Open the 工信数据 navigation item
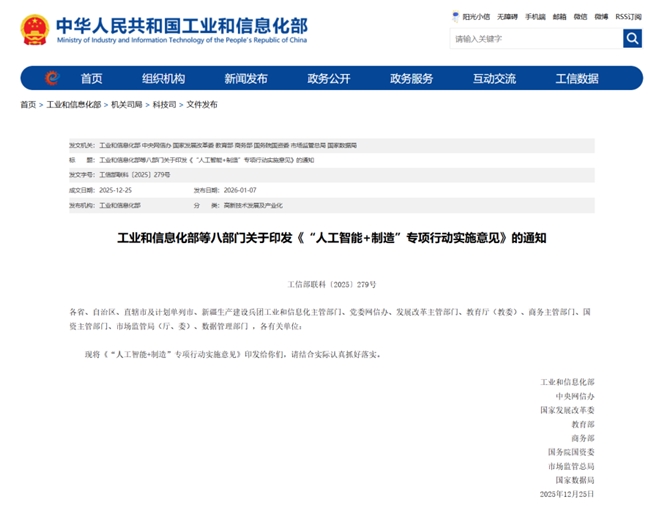This screenshot has width=650, height=507. click(577, 78)
